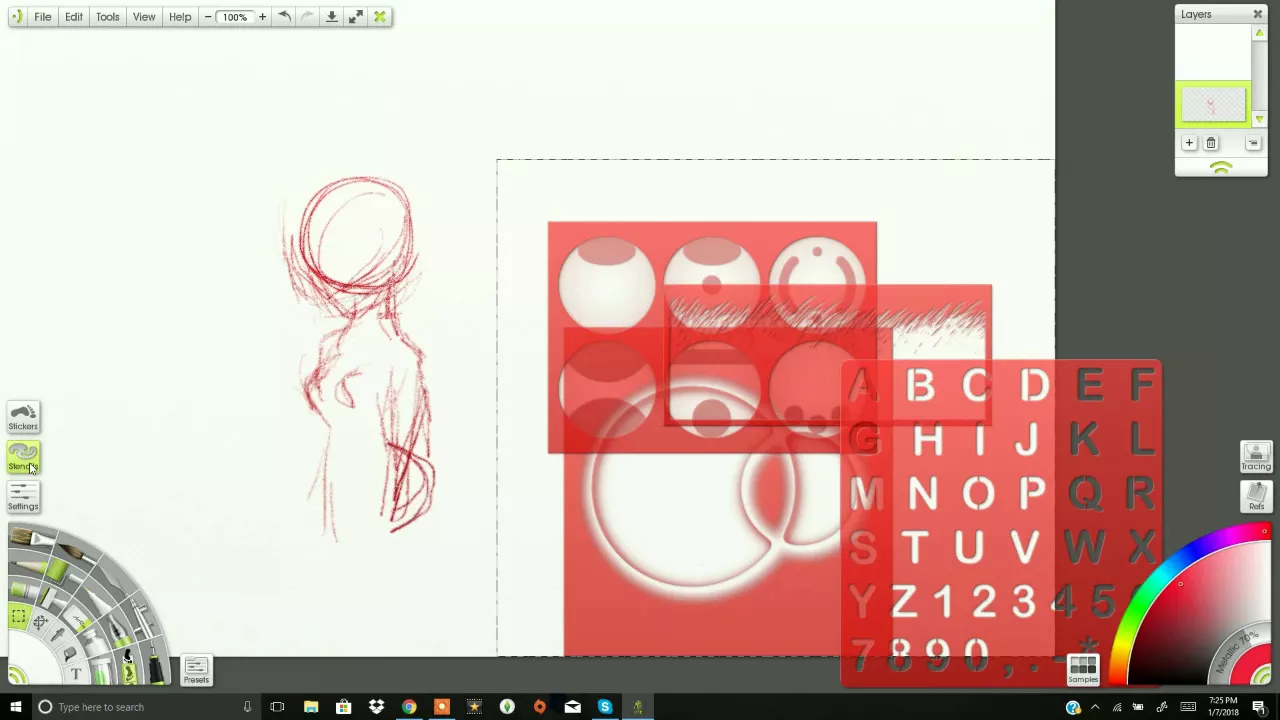Open the color Samples panel
Image resolution: width=1280 pixels, height=720 pixels.
tap(1083, 669)
